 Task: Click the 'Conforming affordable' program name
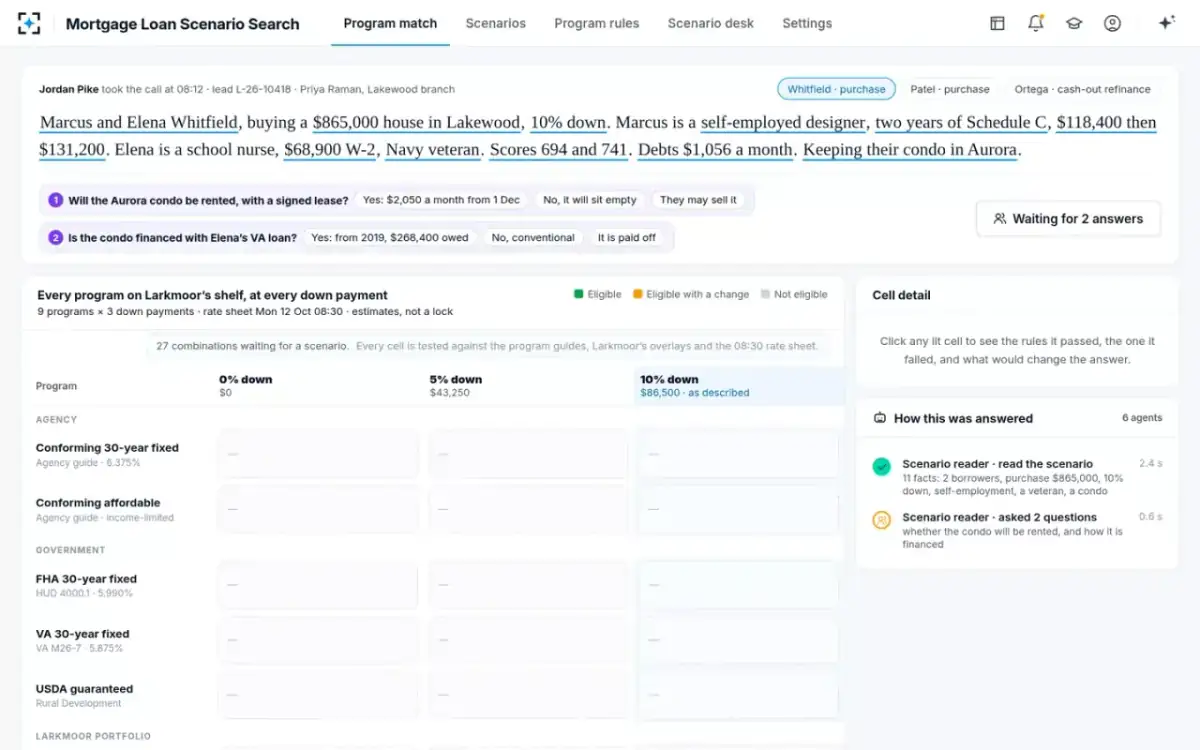98,503
